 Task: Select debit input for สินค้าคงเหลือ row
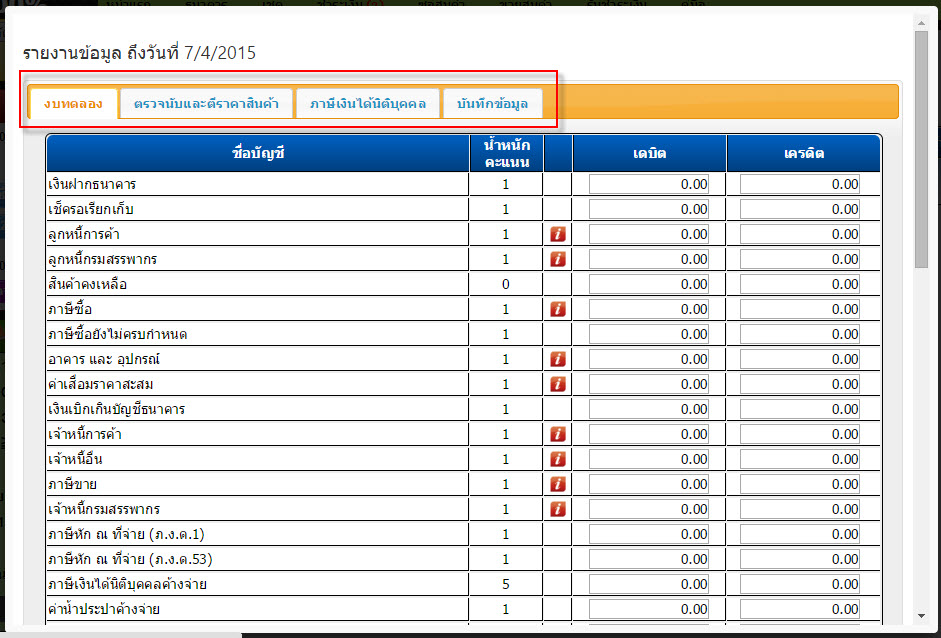[649, 284]
